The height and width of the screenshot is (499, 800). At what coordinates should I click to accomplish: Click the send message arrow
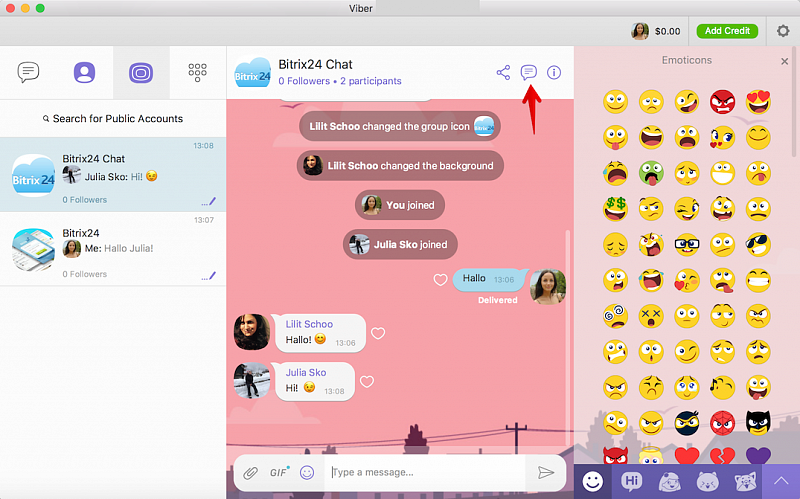[x=545, y=472]
